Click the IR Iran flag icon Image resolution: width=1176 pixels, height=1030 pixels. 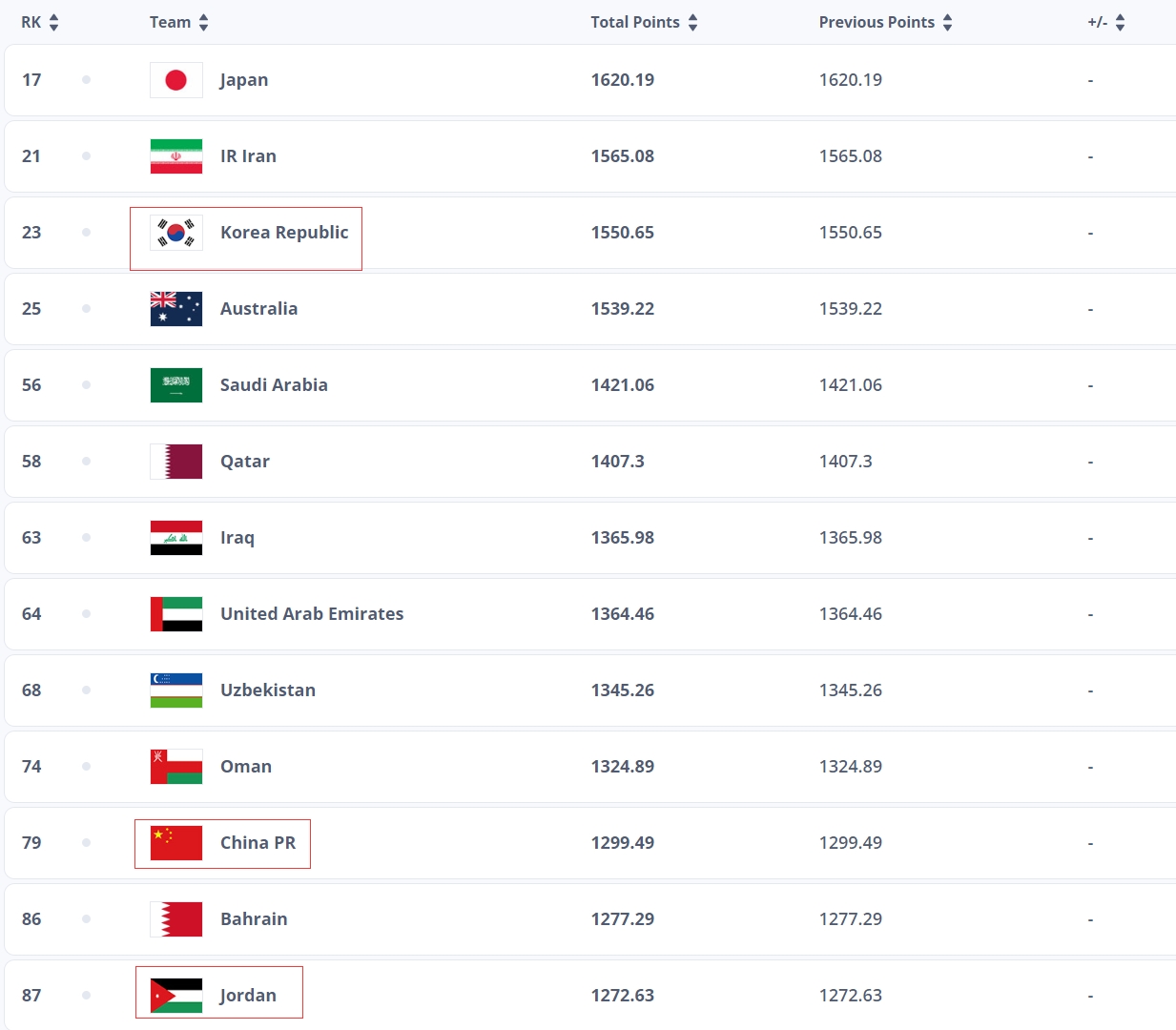[176, 156]
